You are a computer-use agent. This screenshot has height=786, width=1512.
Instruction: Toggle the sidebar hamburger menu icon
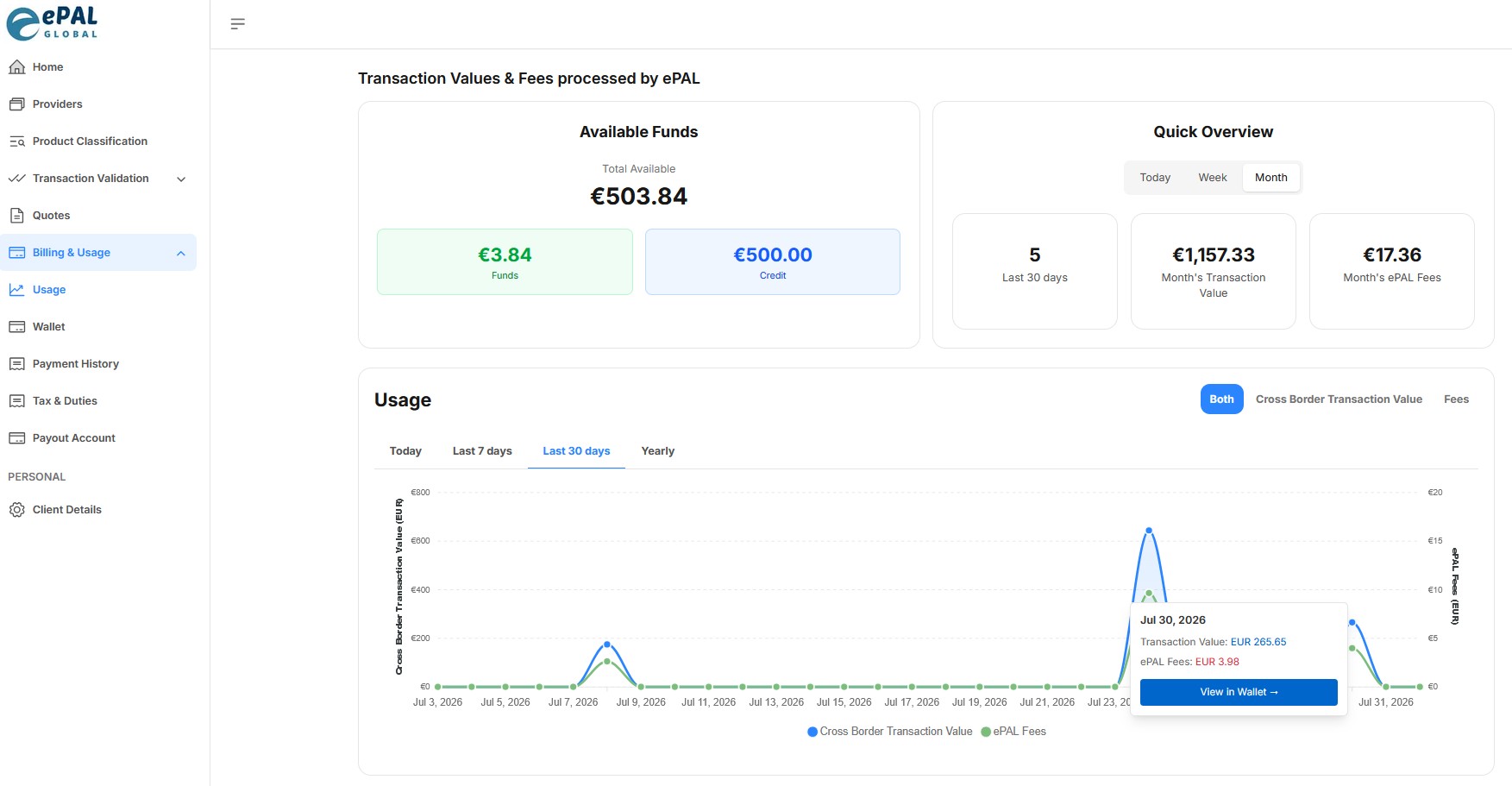238,24
